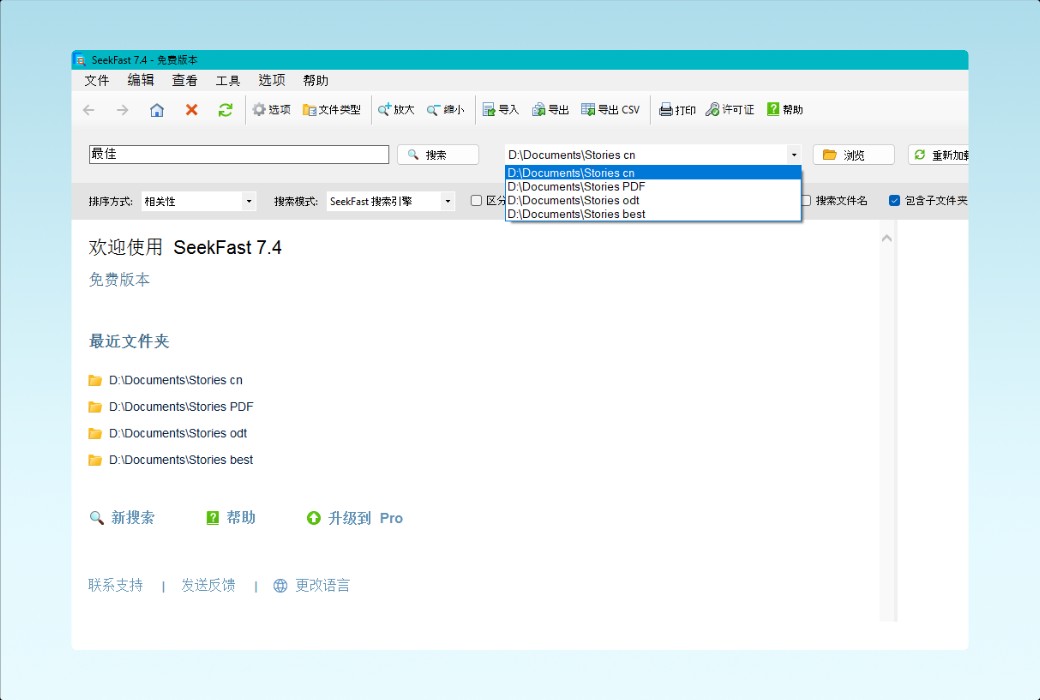Click folder icon beside Stories PDF recent folder
This screenshot has width=1040, height=700.
pyautogui.click(x=95, y=407)
